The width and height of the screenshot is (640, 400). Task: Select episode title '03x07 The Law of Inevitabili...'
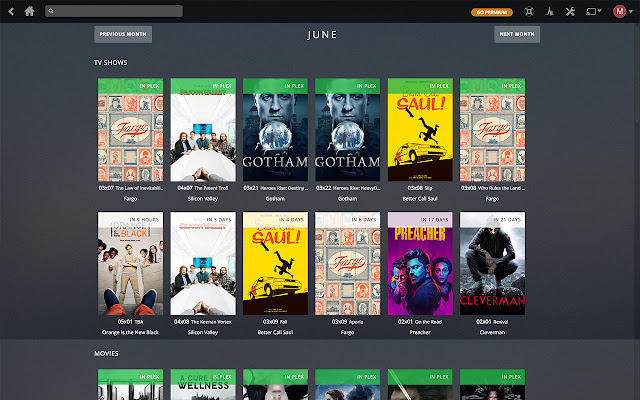[131, 188]
